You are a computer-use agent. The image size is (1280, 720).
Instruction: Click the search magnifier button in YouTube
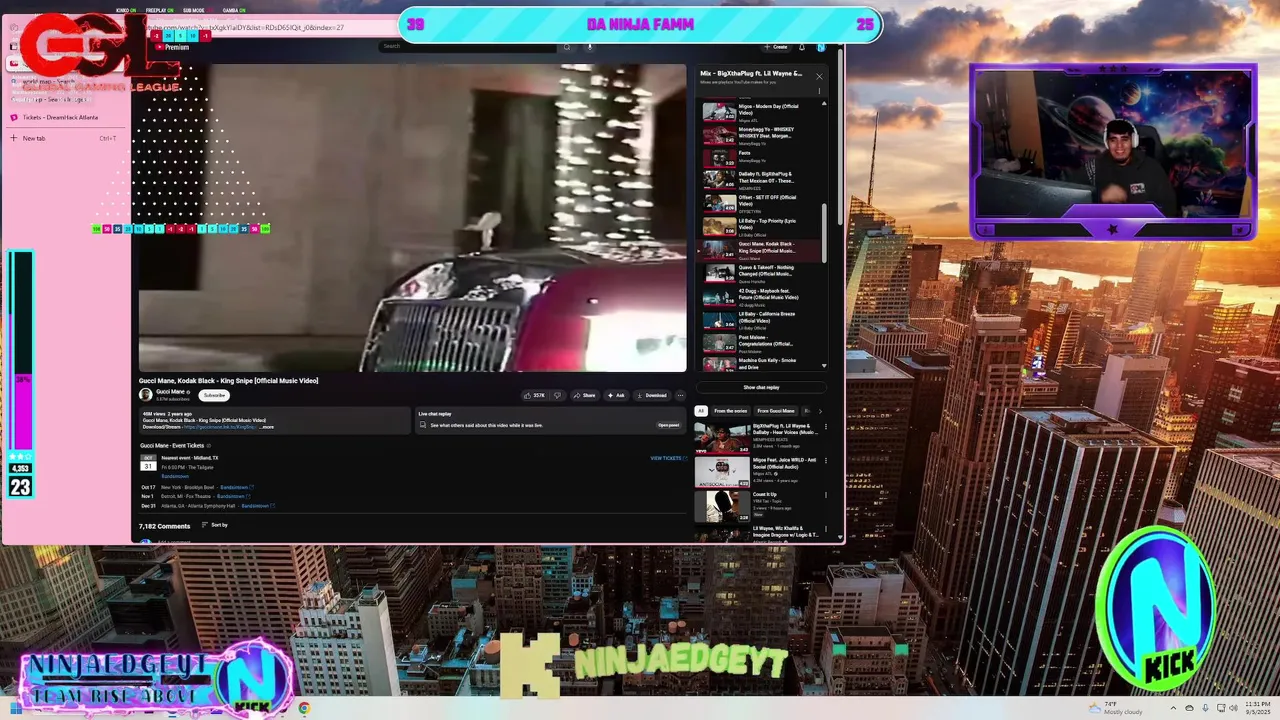tap(566, 46)
